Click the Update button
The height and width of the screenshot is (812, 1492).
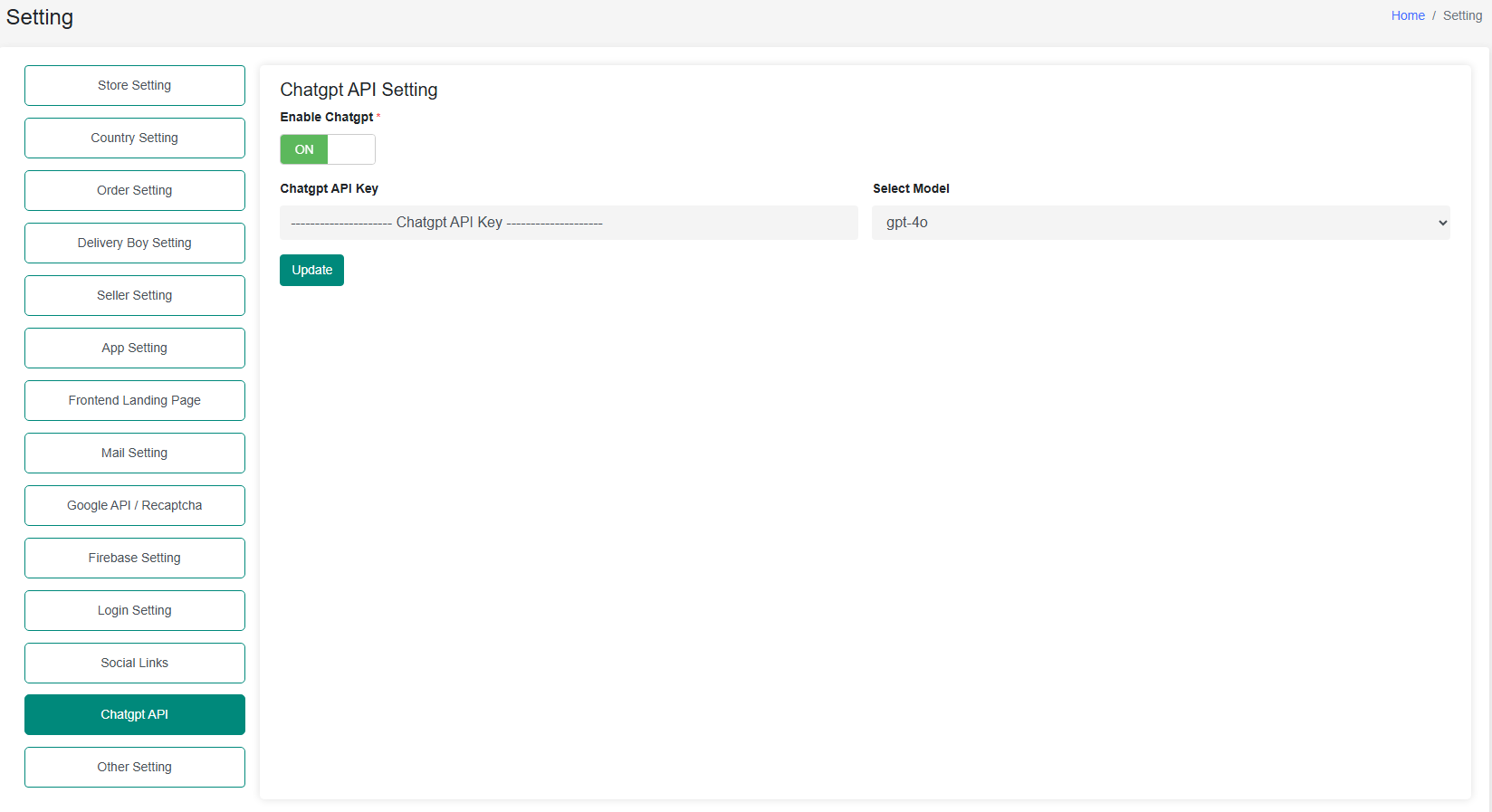[x=311, y=270]
